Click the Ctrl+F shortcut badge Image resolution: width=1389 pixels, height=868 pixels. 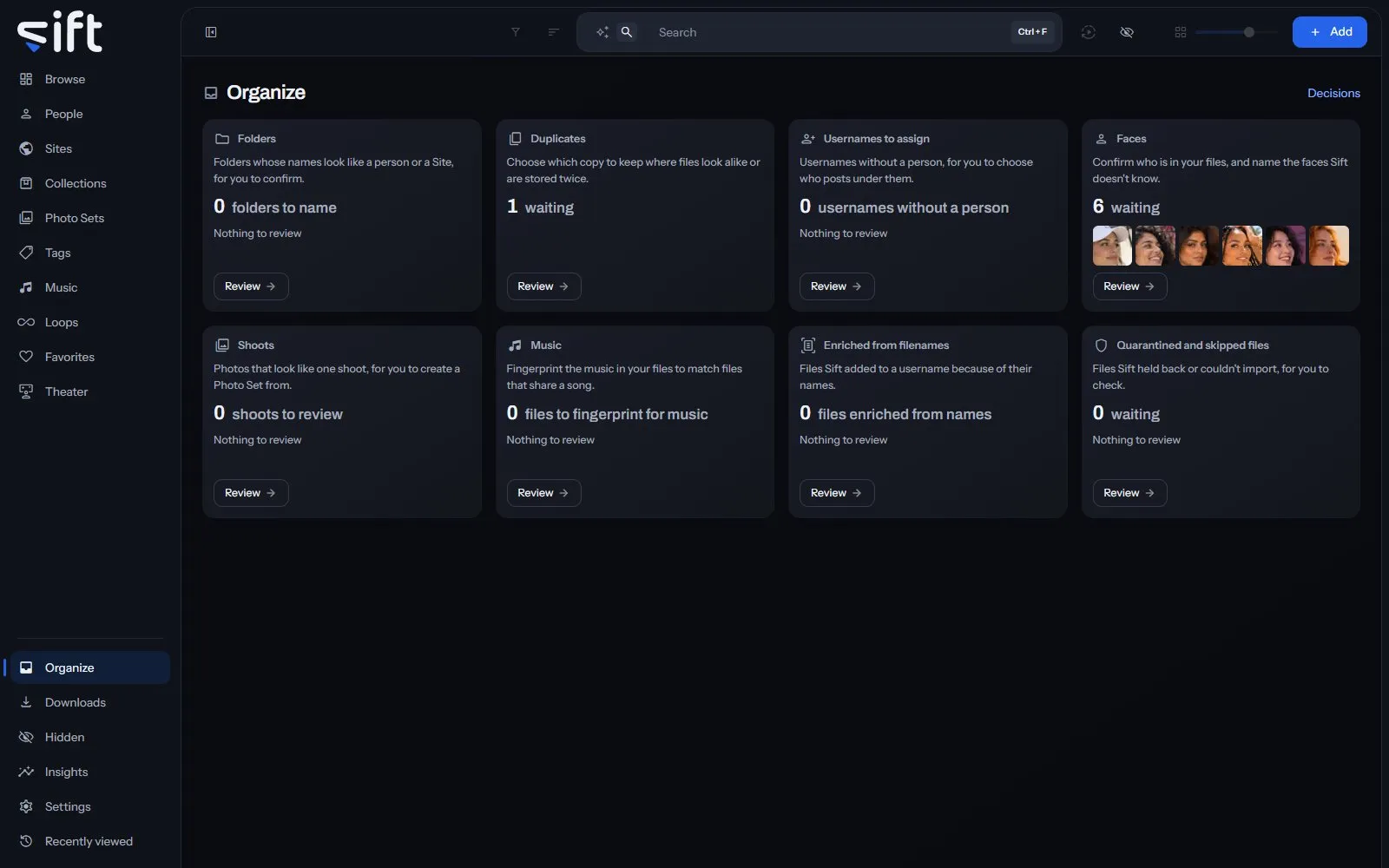click(1032, 32)
